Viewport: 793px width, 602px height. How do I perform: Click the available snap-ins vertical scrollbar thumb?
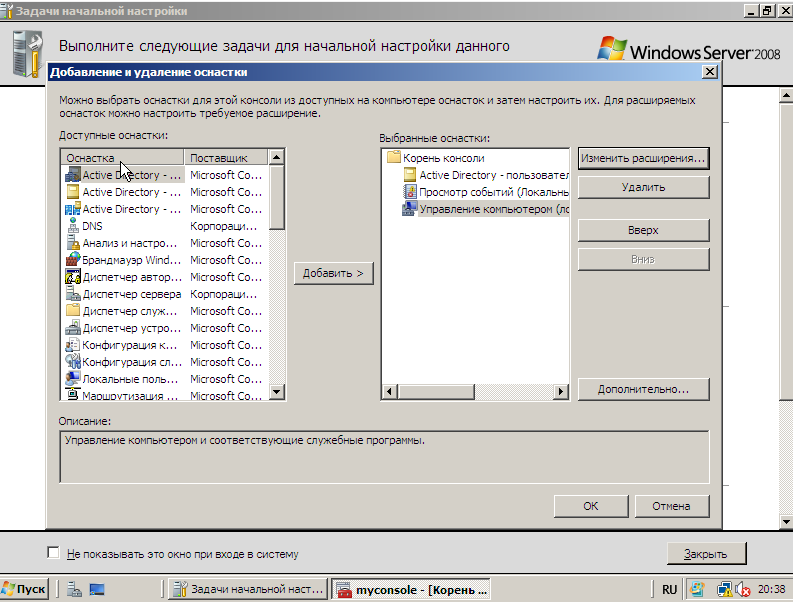click(277, 197)
